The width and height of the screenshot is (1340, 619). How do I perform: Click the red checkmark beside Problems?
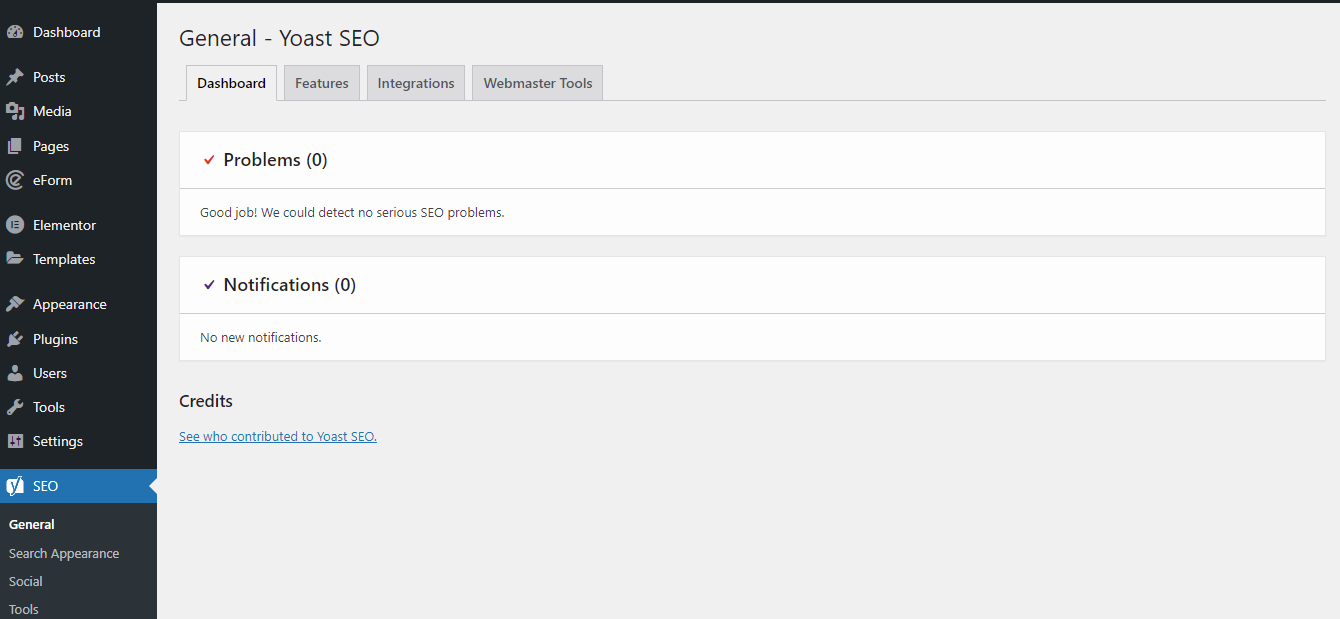tap(209, 160)
